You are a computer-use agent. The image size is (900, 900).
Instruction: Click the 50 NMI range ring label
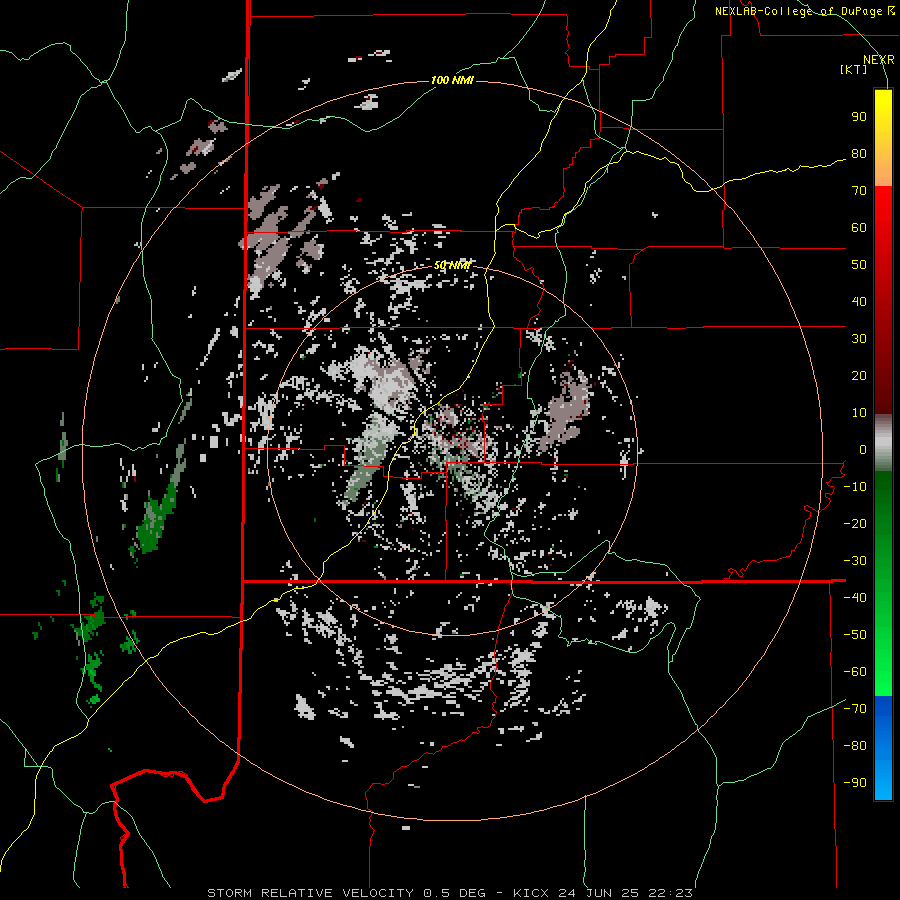(452, 265)
